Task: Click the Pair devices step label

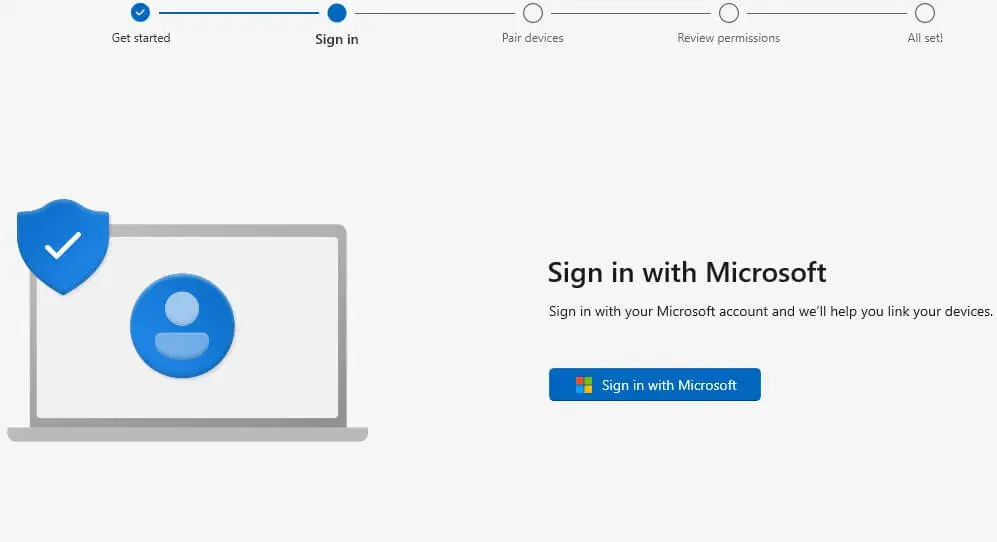Action: [x=533, y=38]
